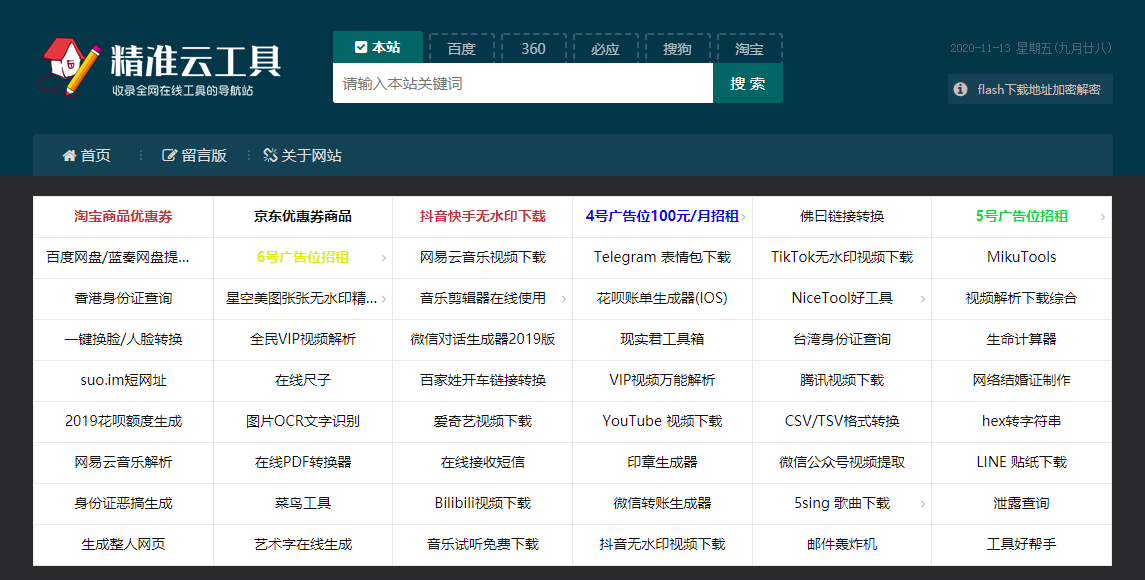The width and height of the screenshot is (1145, 580).
Task: Focus the 请输入本站关键词 search field
Action: (523, 83)
